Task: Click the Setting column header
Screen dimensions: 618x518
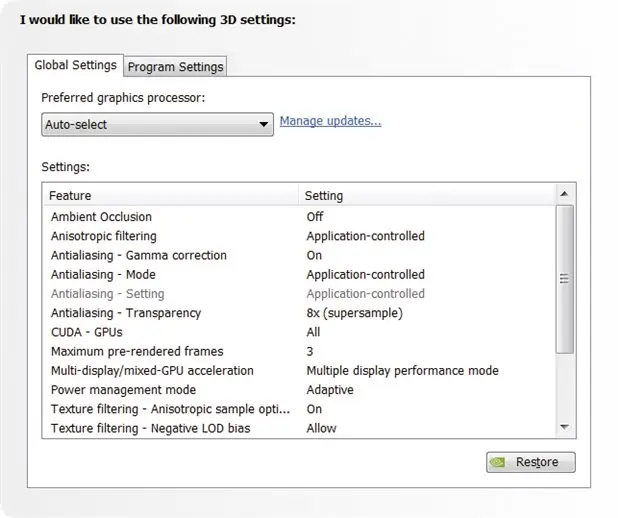Action: point(426,196)
